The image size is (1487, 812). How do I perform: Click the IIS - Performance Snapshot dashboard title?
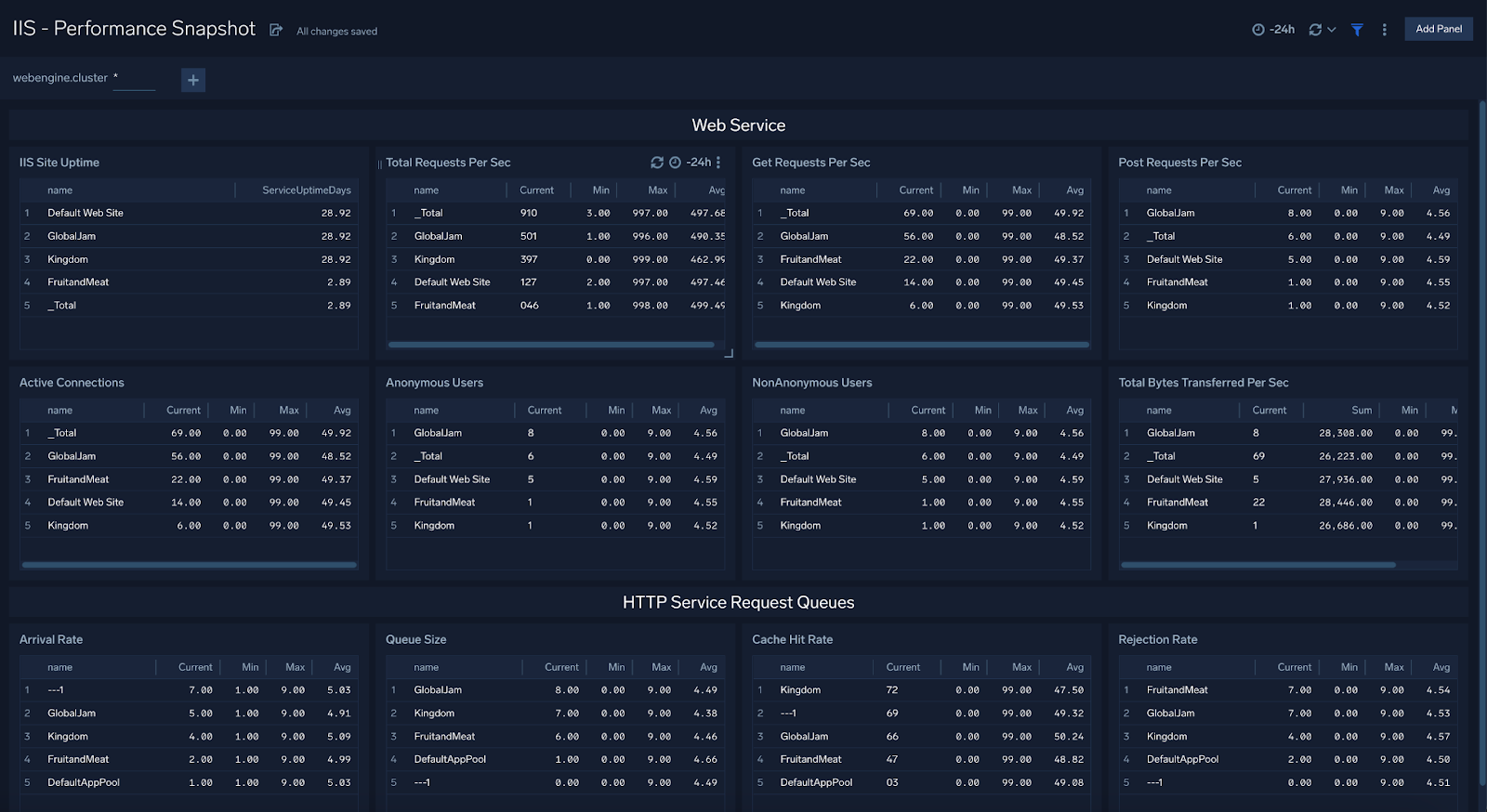click(134, 29)
